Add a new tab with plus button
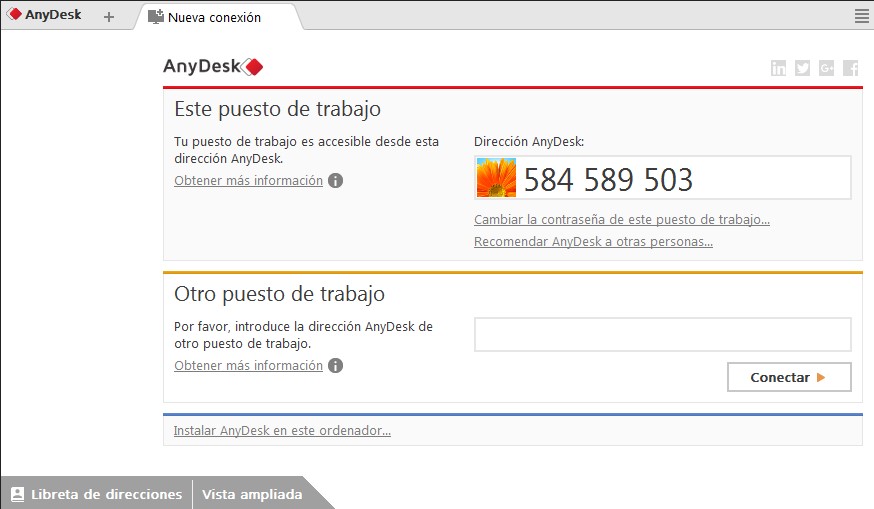 109,17
